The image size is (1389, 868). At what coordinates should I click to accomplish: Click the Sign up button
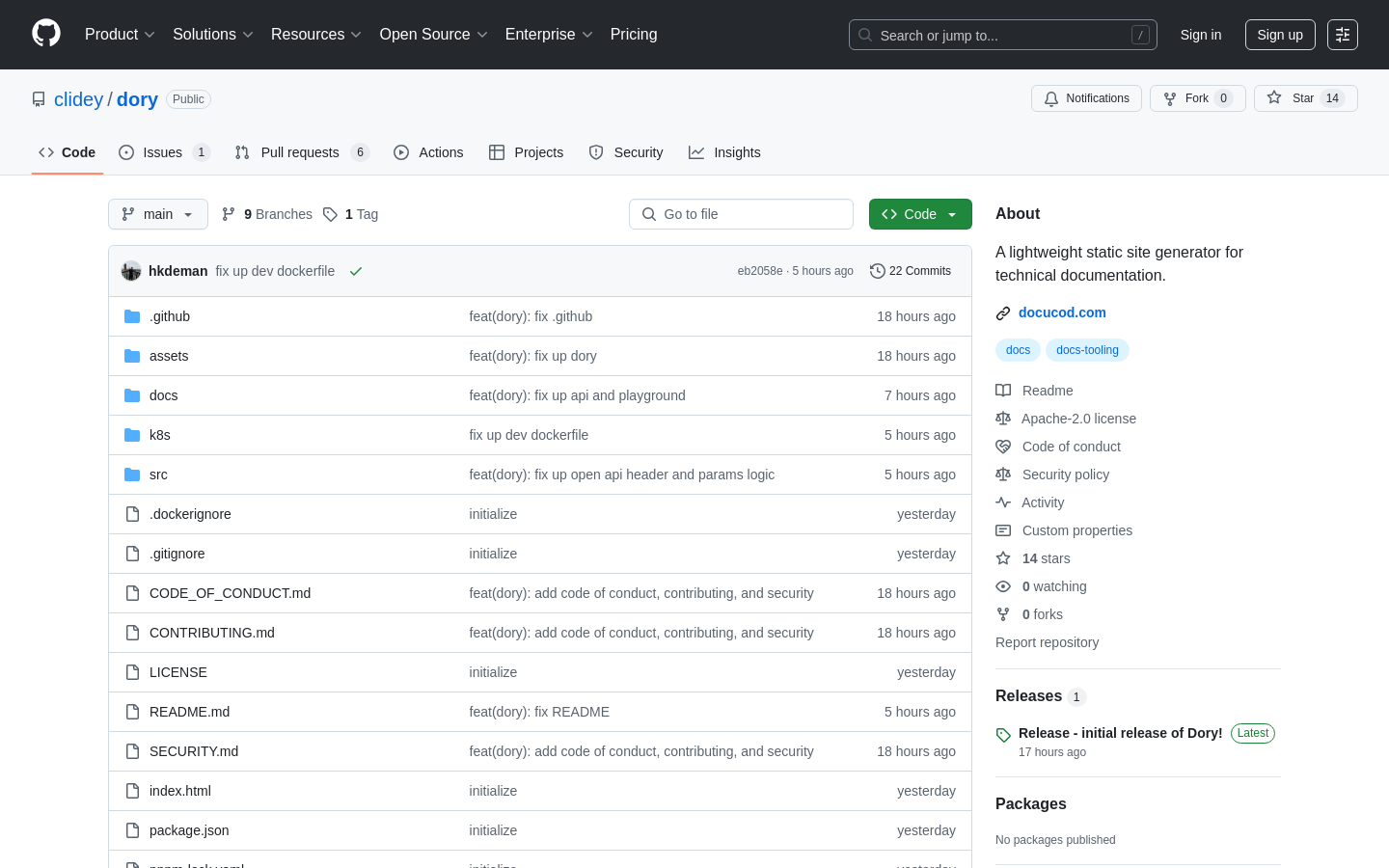[1280, 35]
